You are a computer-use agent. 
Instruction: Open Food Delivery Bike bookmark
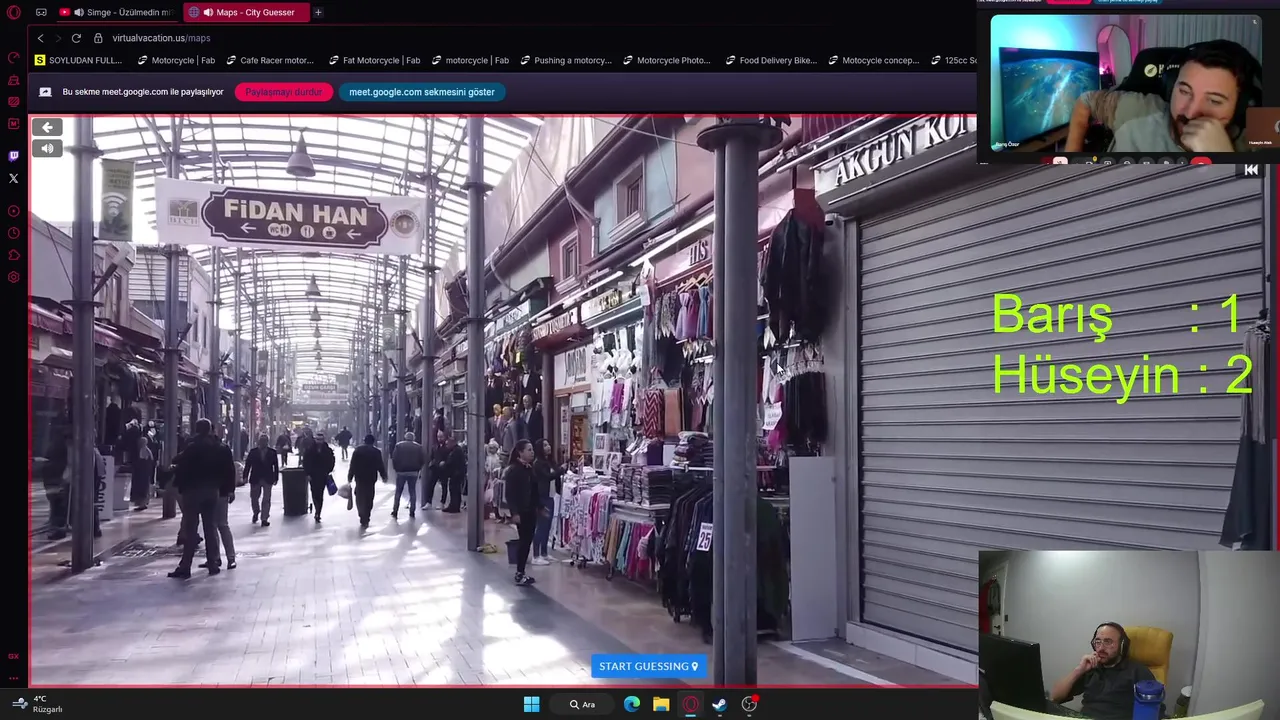[x=771, y=60]
